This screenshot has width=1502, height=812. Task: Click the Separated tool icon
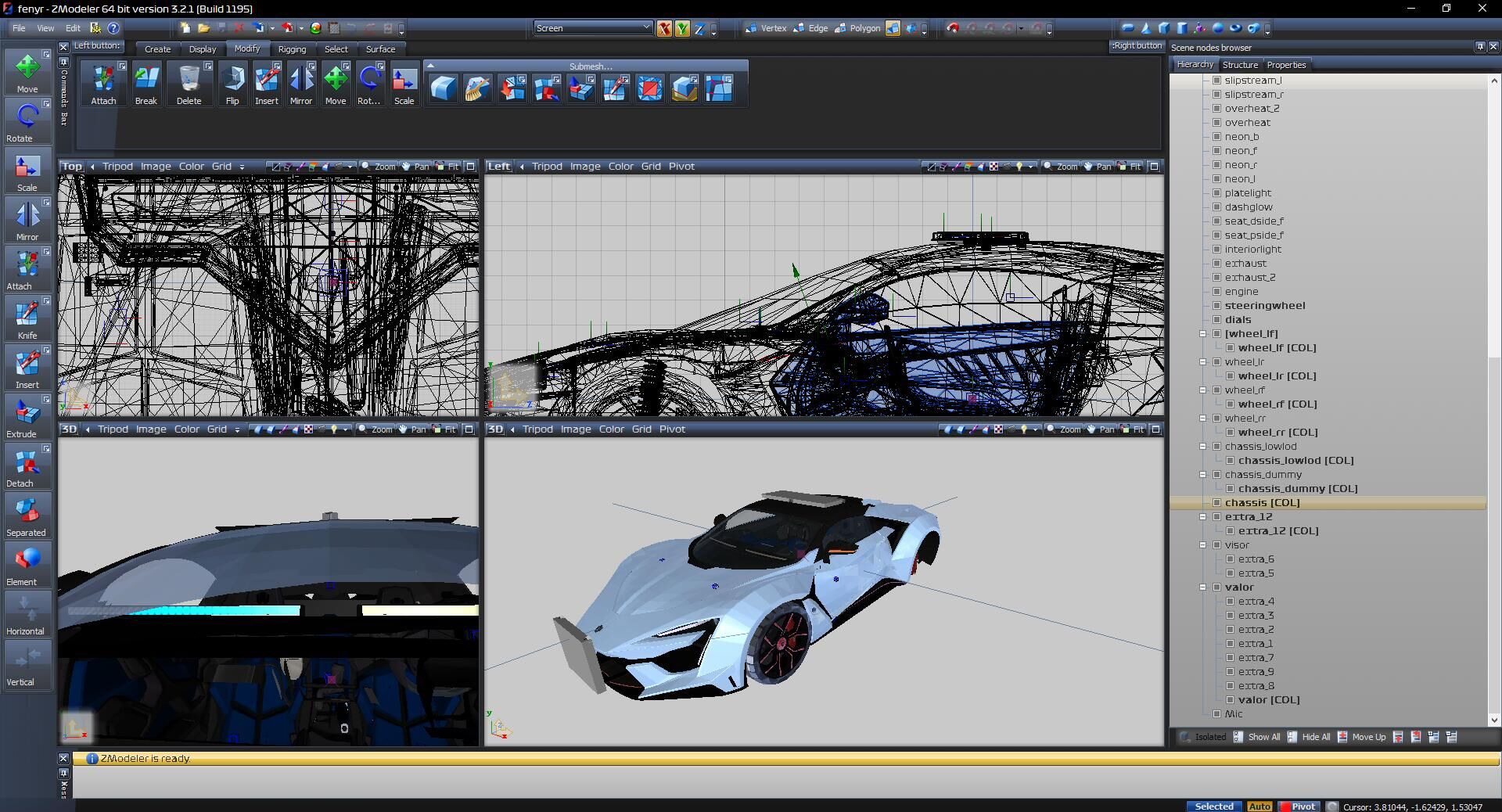pyautogui.click(x=27, y=515)
